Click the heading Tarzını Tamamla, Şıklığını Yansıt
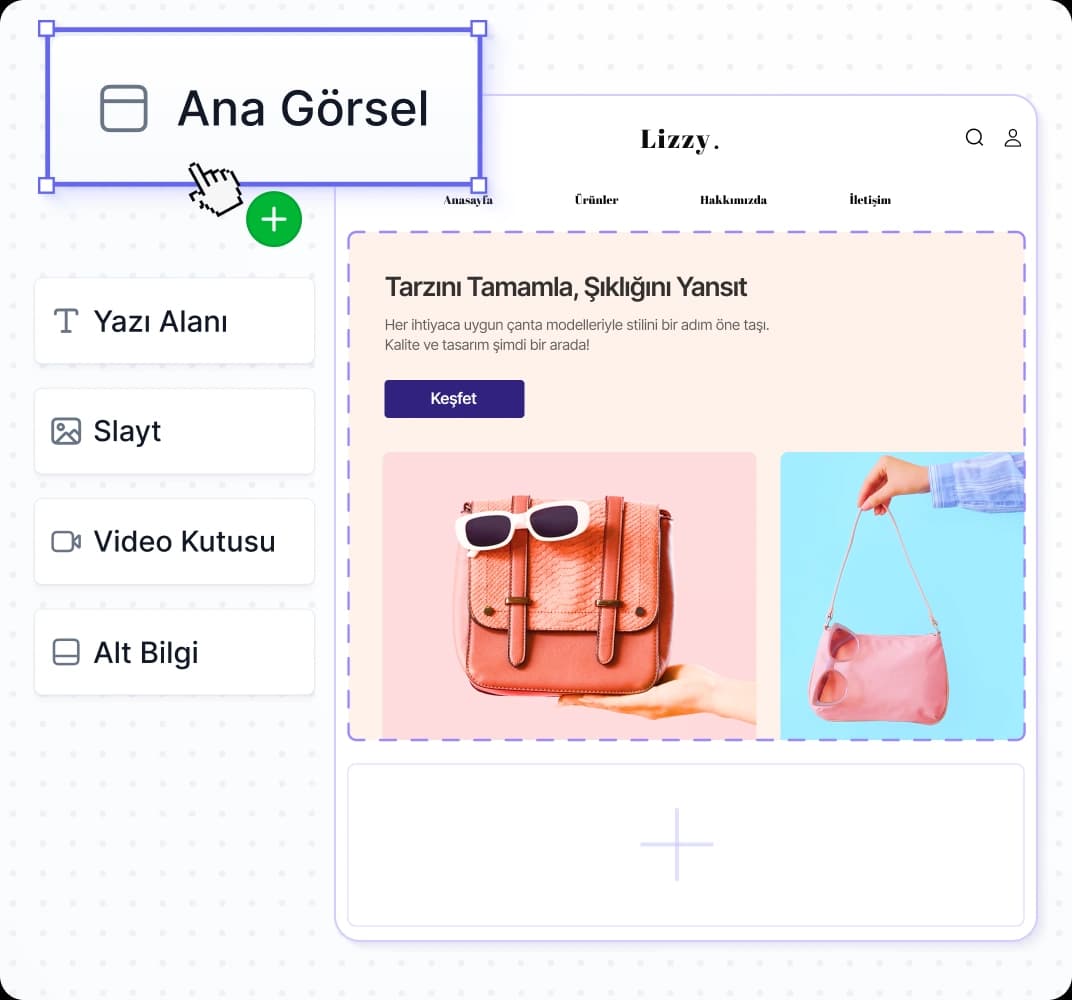The height and width of the screenshot is (1000, 1072). click(565, 287)
